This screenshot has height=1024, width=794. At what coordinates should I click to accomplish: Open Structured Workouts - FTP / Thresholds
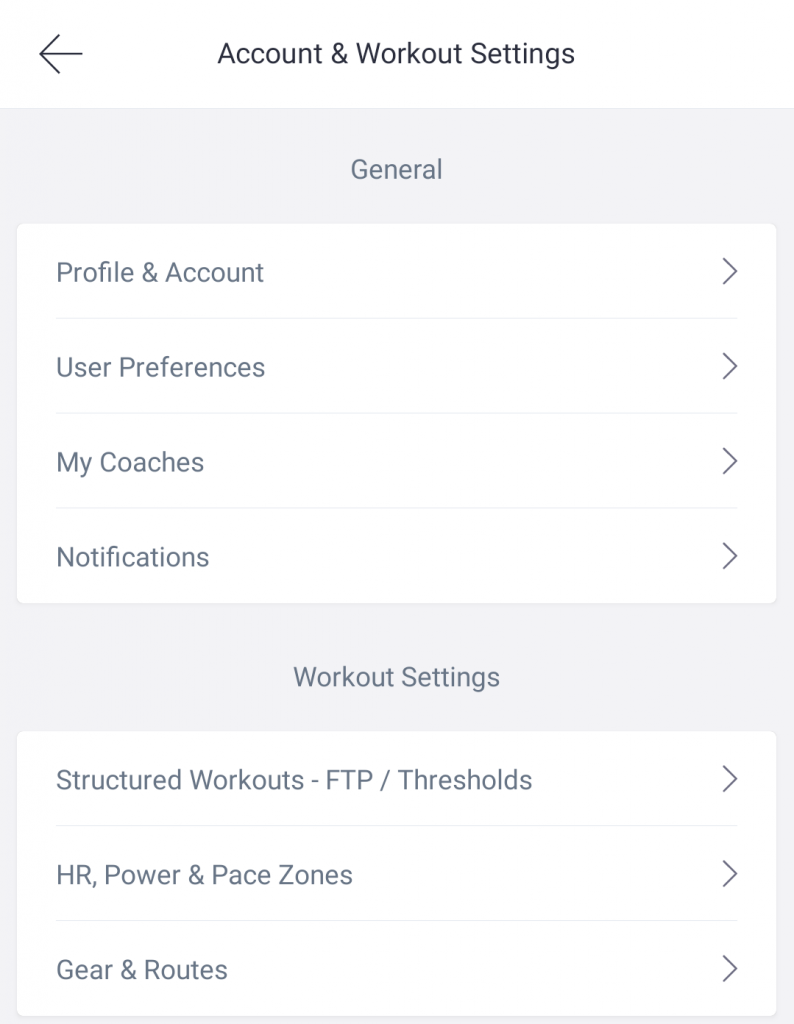coord(396,779)
